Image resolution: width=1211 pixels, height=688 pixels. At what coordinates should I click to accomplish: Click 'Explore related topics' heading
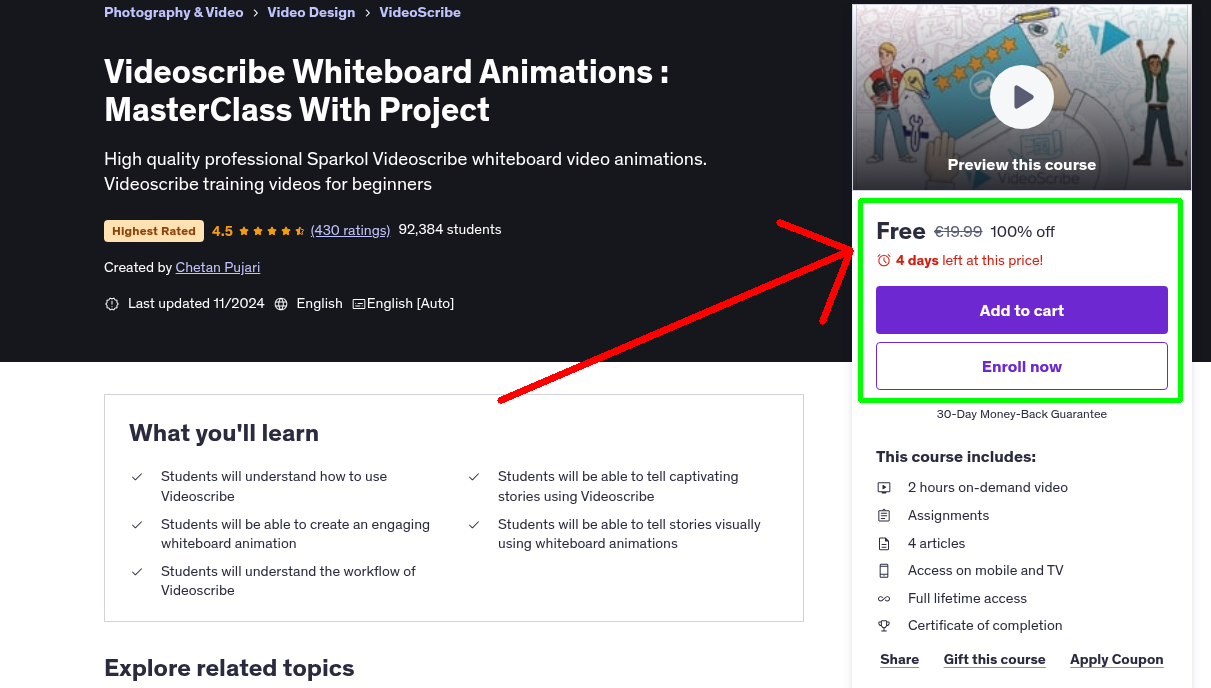click(x=229, y=668)
